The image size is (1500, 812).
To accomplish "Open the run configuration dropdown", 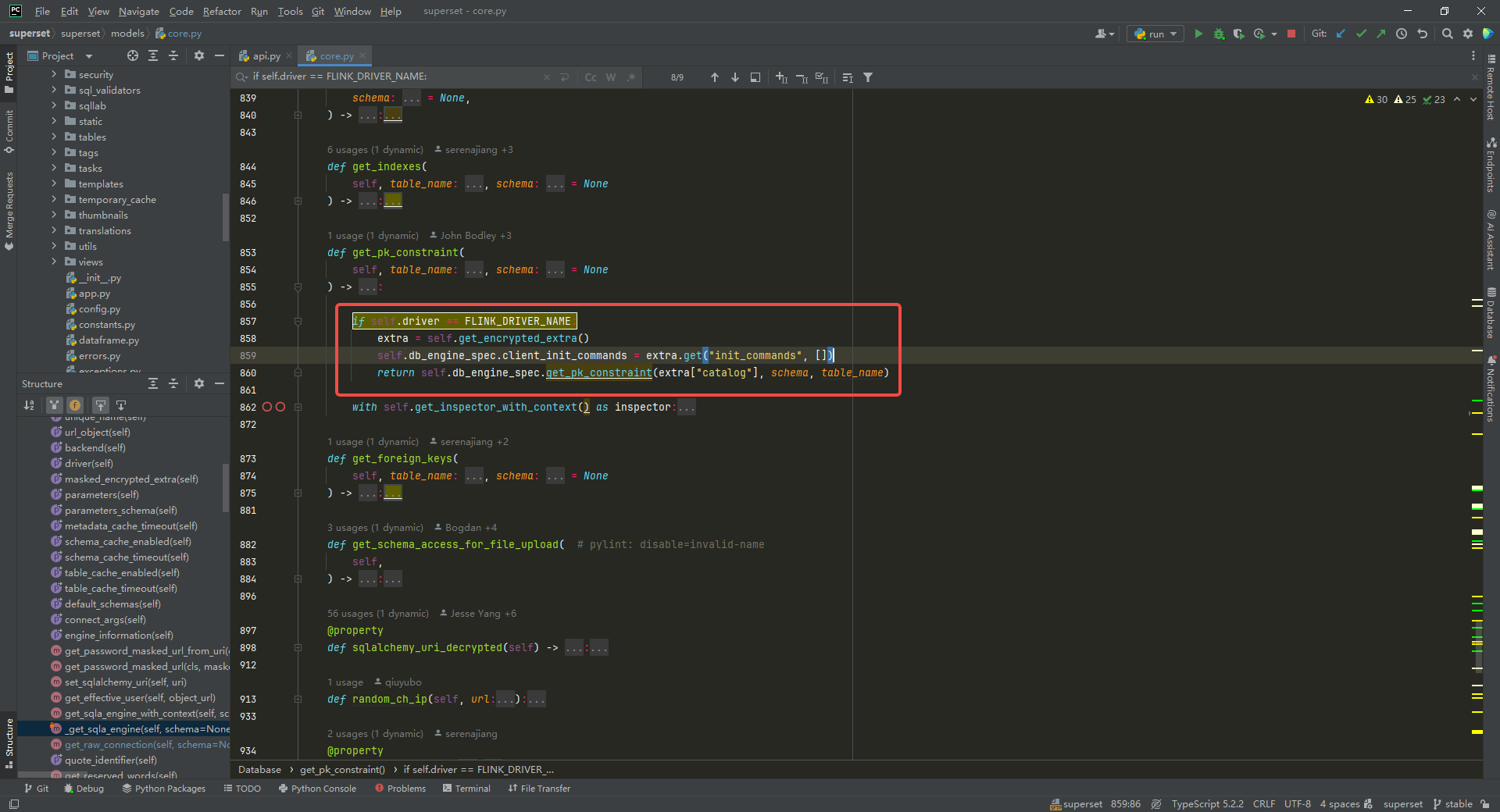I will click(1155, 34).
